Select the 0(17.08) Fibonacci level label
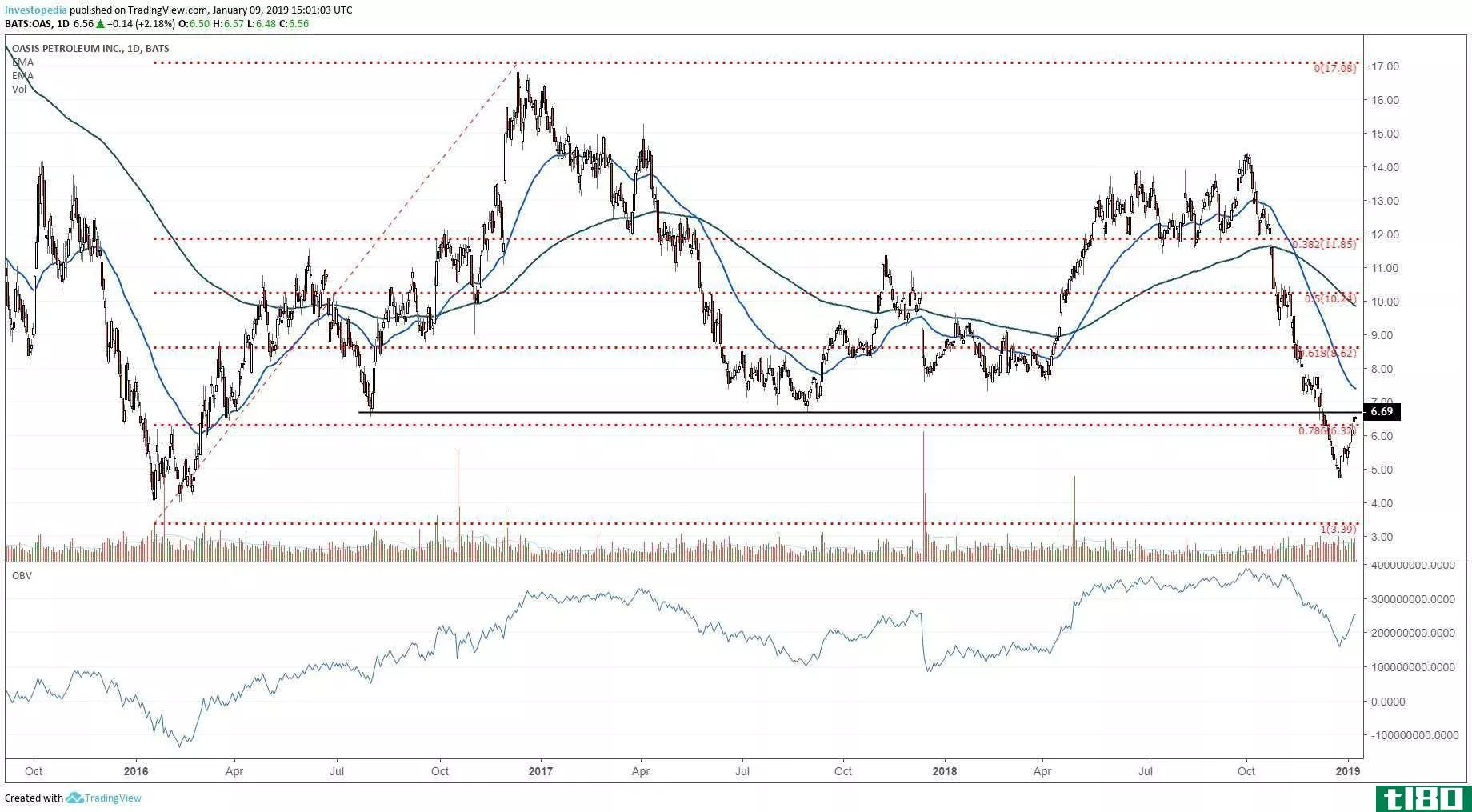The width and height of the screenshot is (1472, 812). pyautogui.click(x=1334, y=69)
